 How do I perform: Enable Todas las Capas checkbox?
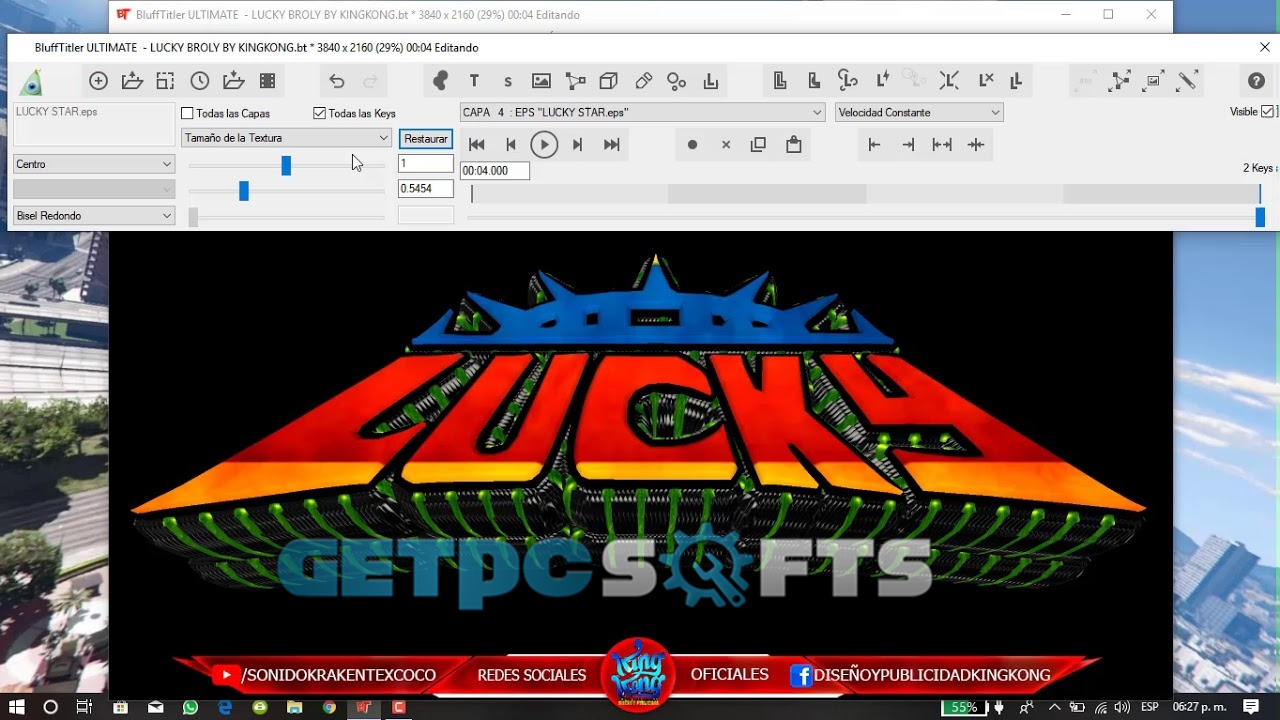tap(187, 114)
